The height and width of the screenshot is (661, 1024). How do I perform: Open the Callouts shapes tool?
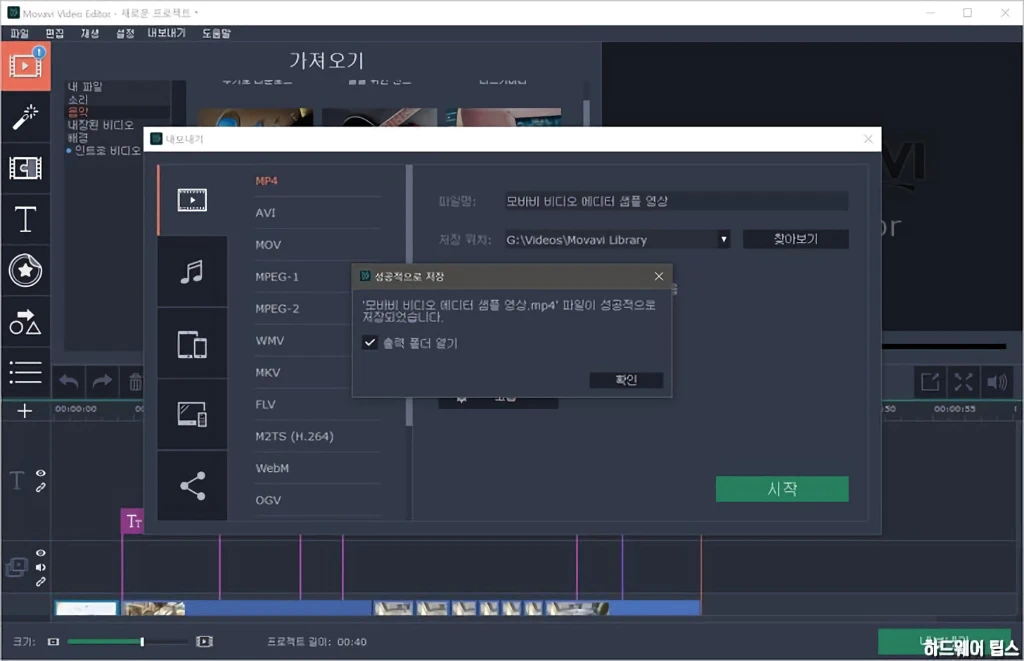(x=25, y=322)
